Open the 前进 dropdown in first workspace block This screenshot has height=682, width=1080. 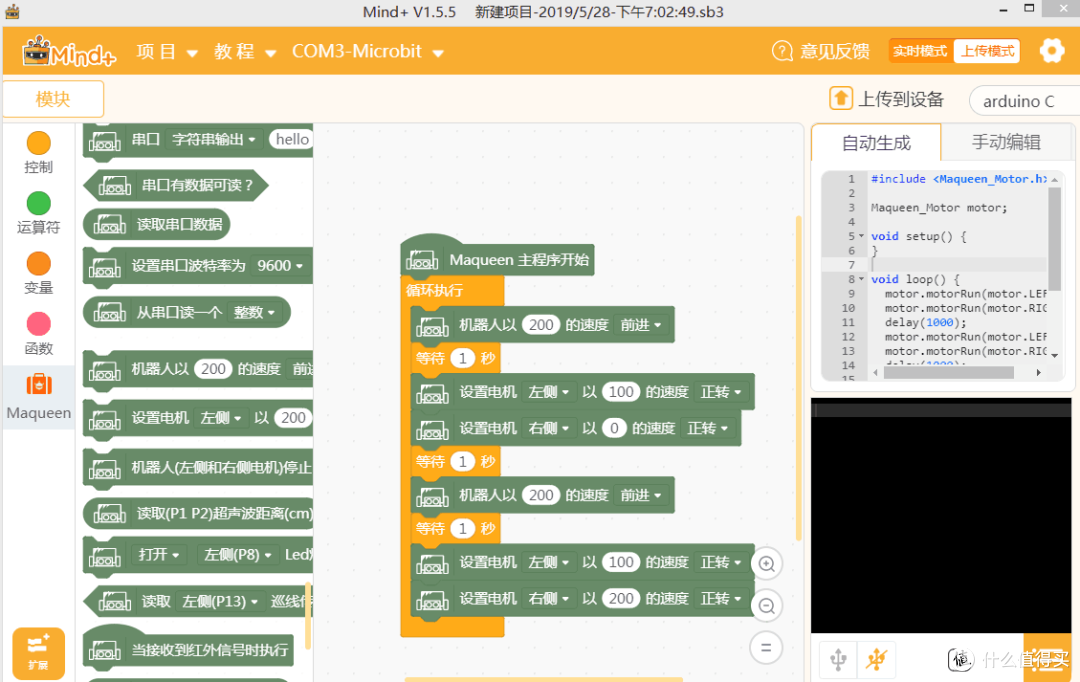tap(641, 324)
